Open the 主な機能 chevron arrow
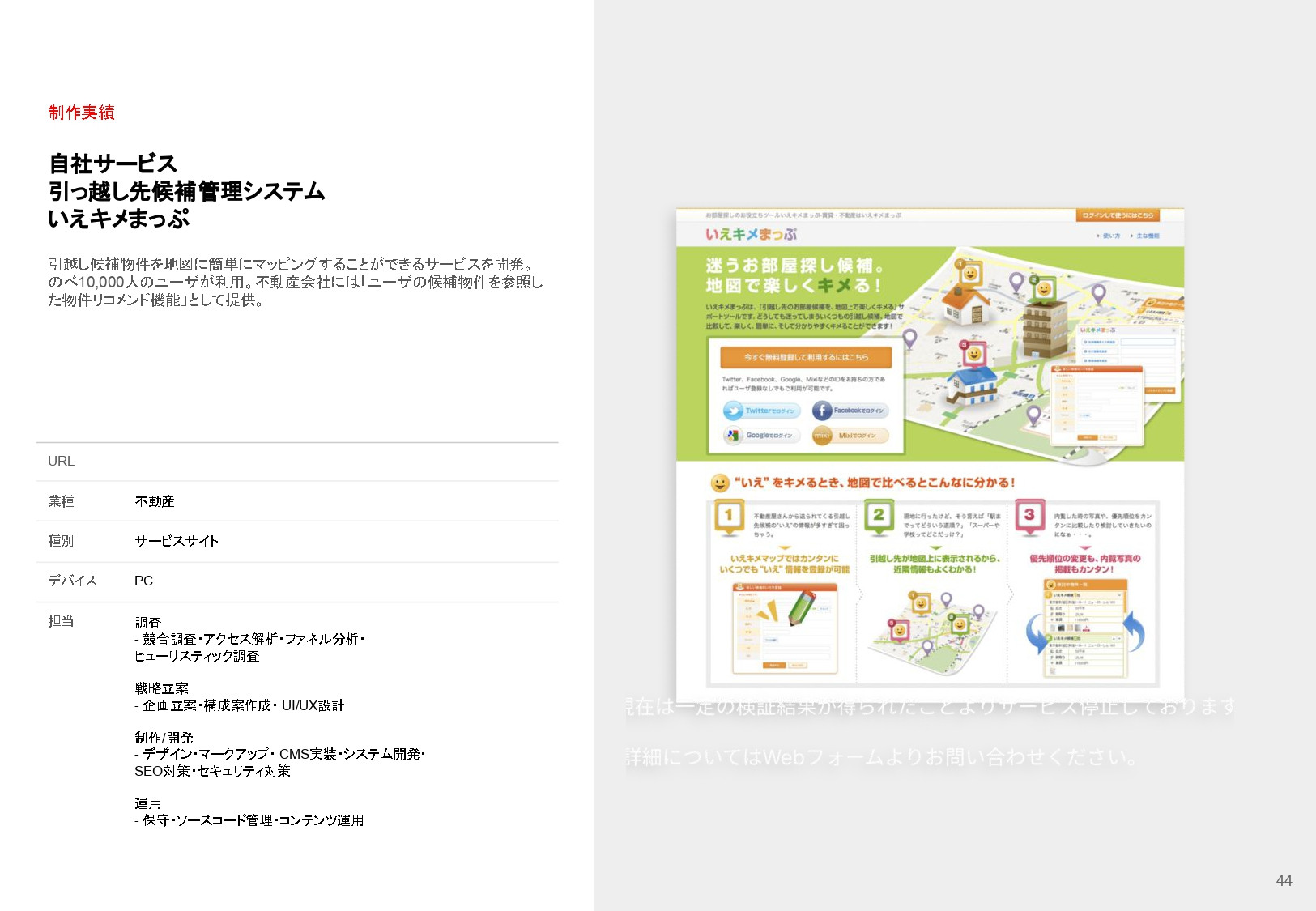The image size is (1316, 911). (1132, 235)
